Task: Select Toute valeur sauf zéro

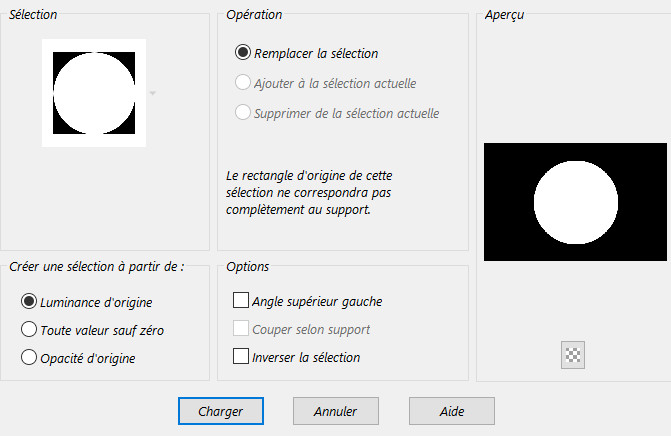Action: pyautogui.click(x=29, y=329)
